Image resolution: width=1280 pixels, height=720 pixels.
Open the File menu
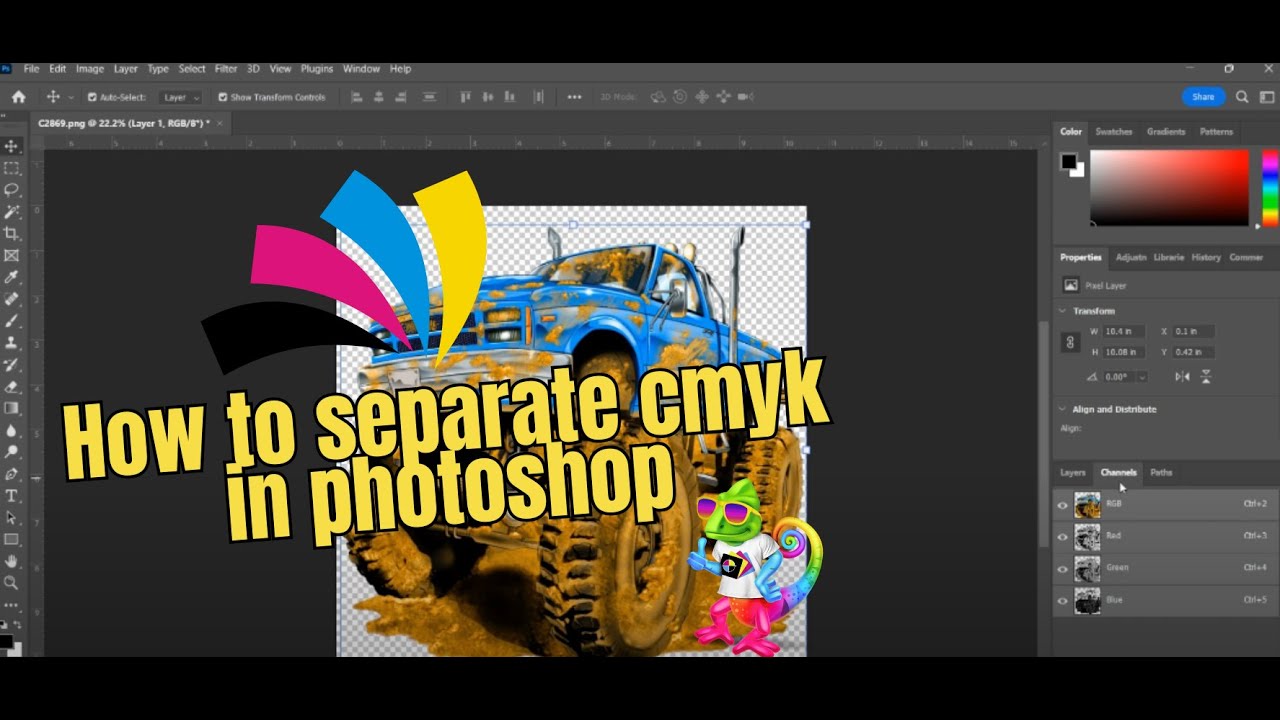[31, 69]
